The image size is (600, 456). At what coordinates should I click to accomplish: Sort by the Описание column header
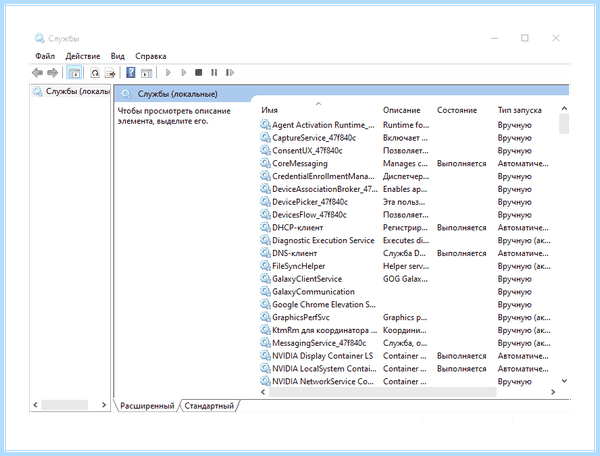click(x=401, y=110)
